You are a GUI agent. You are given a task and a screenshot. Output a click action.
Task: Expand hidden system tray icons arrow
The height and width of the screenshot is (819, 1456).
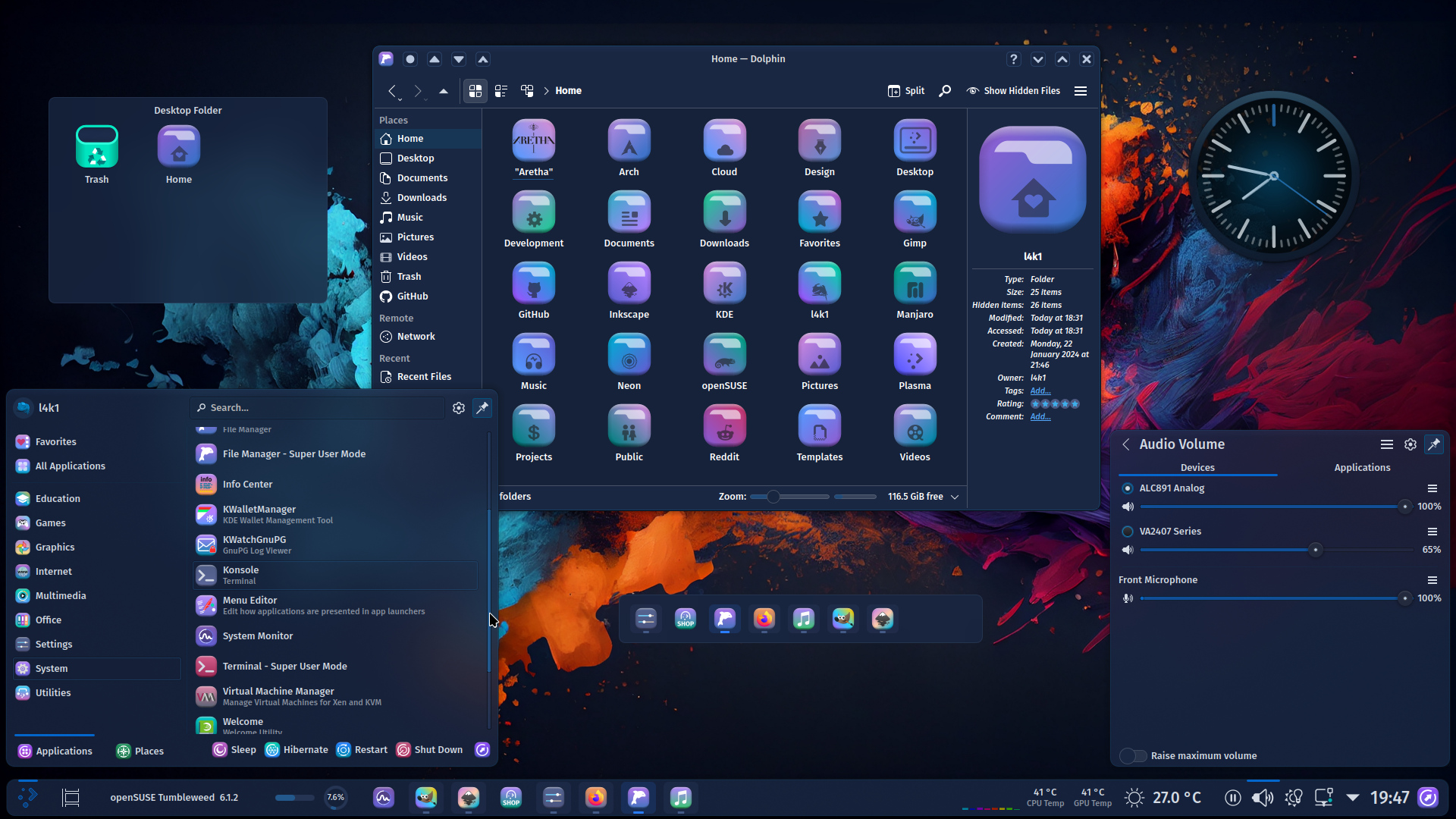pos(1353,798)
